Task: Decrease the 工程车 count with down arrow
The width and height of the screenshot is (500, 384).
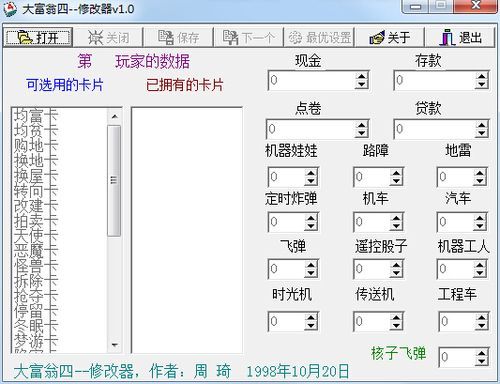Action: tap(482, 326)
